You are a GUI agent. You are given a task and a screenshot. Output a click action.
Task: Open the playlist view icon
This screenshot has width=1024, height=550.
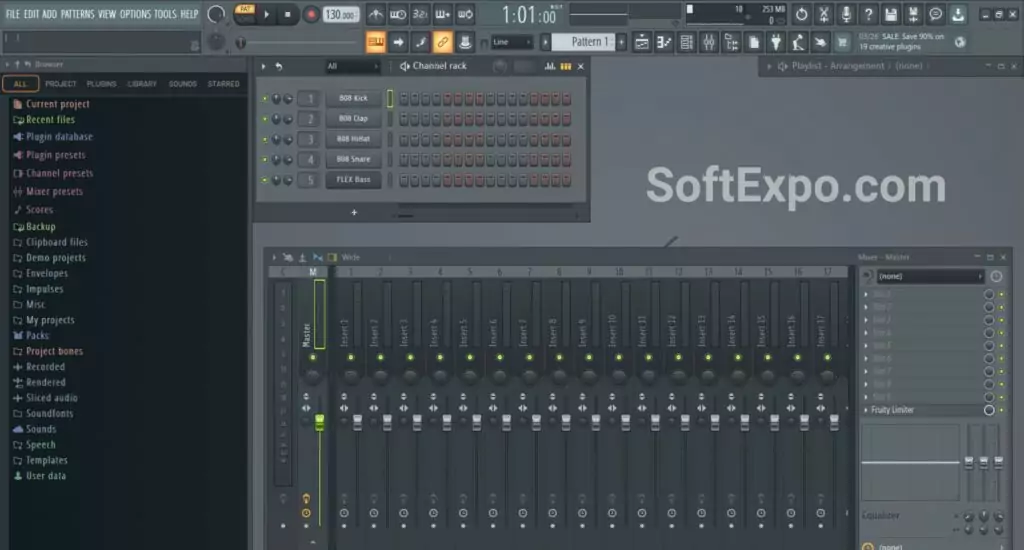(641, 42)
